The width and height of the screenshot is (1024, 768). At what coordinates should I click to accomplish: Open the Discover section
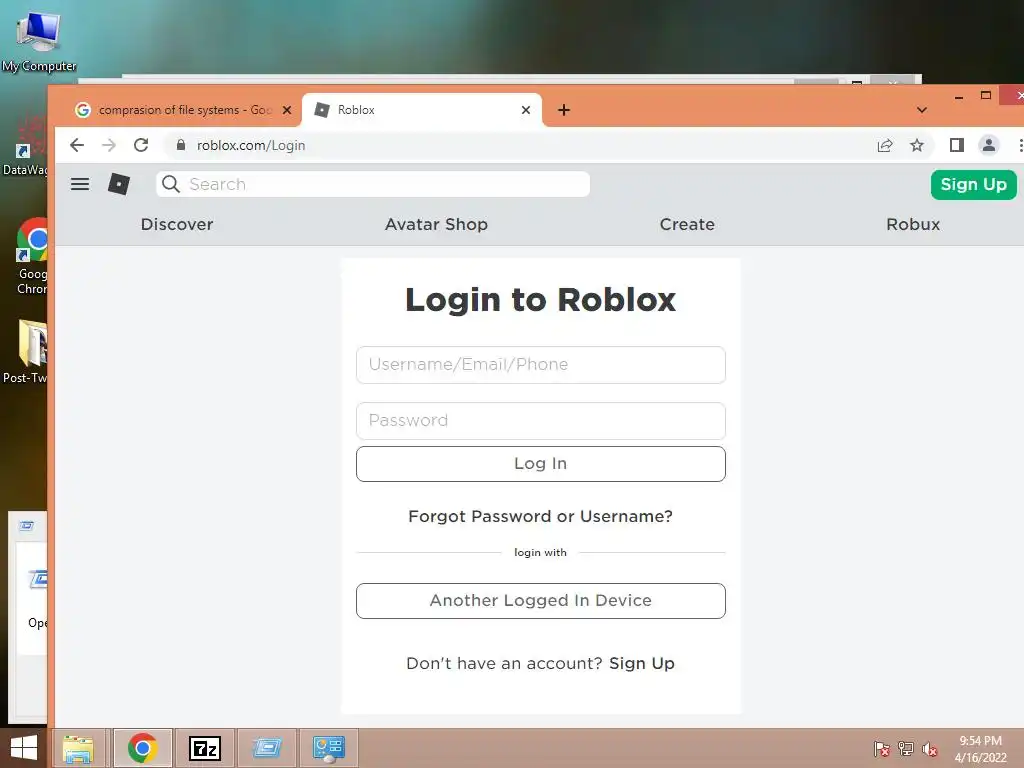(x=177, y=224)
